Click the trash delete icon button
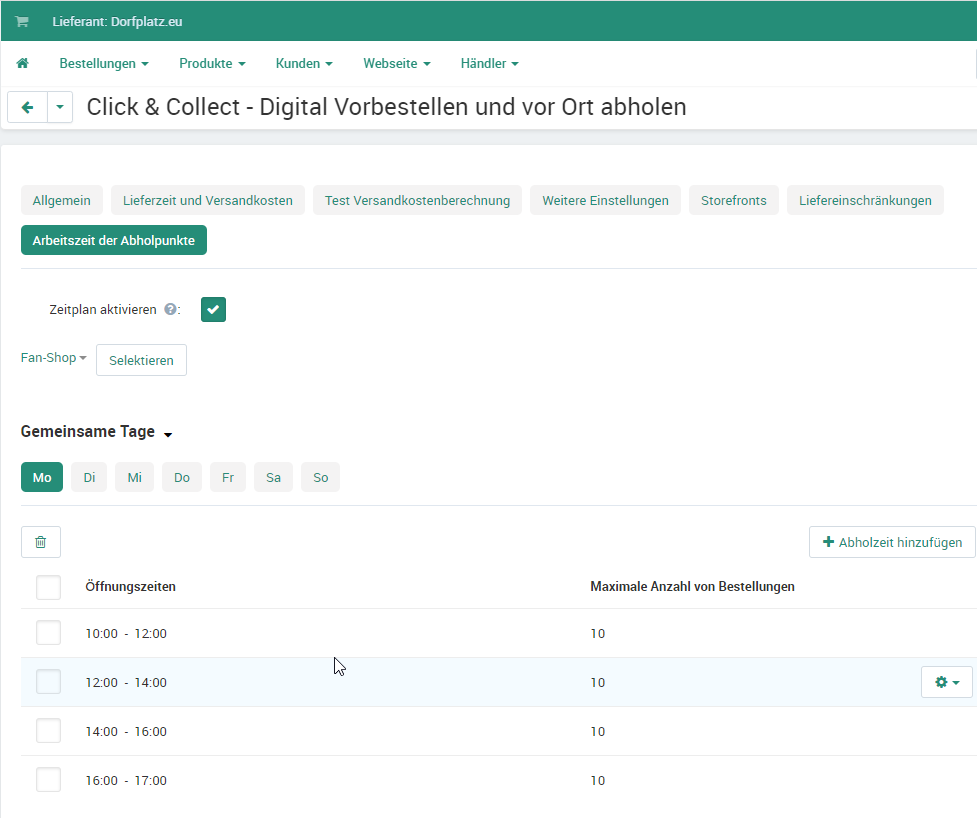Image resolution: width=977 pixels, height=818 pixels. (41, 542)
